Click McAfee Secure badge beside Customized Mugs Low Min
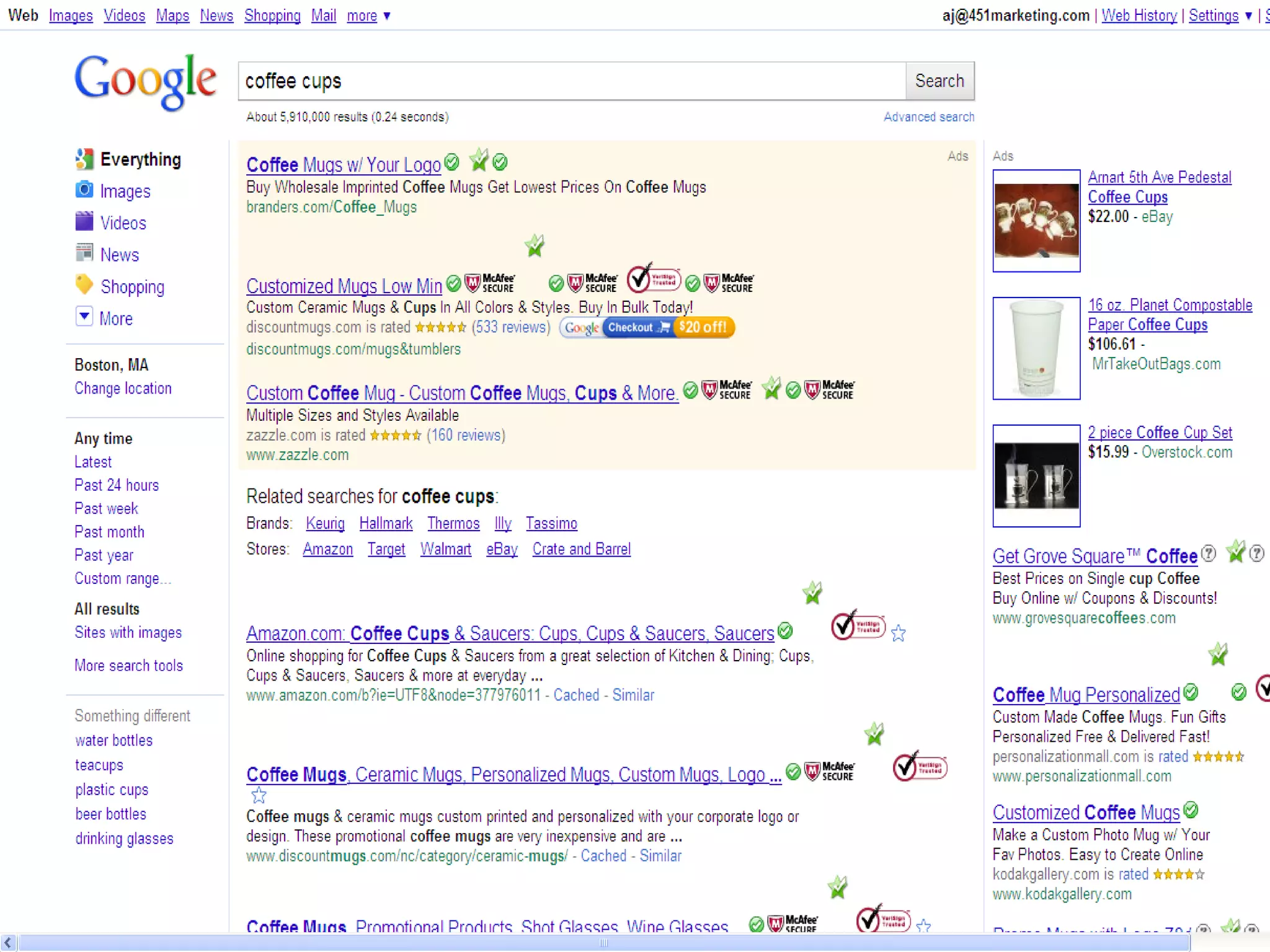 click(x=490, y=283)
